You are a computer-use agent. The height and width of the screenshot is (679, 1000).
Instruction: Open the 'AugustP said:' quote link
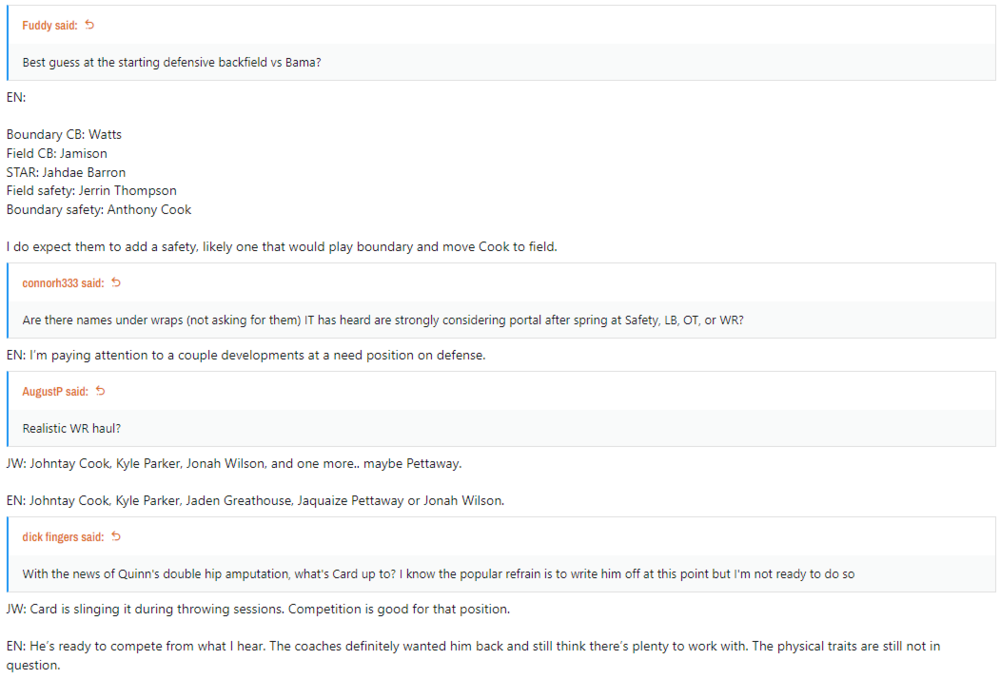point(55,391)
